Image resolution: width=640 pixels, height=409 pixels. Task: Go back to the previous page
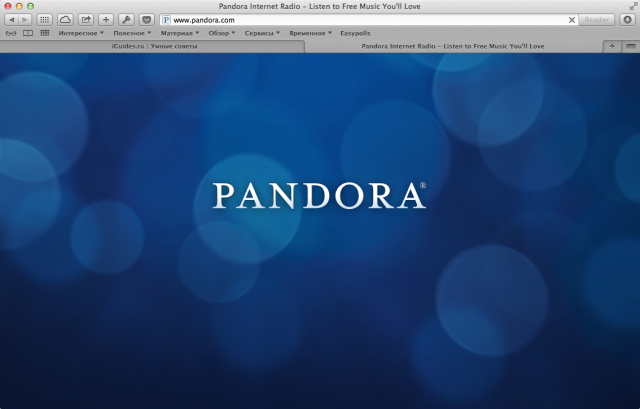tap(11, 20)
